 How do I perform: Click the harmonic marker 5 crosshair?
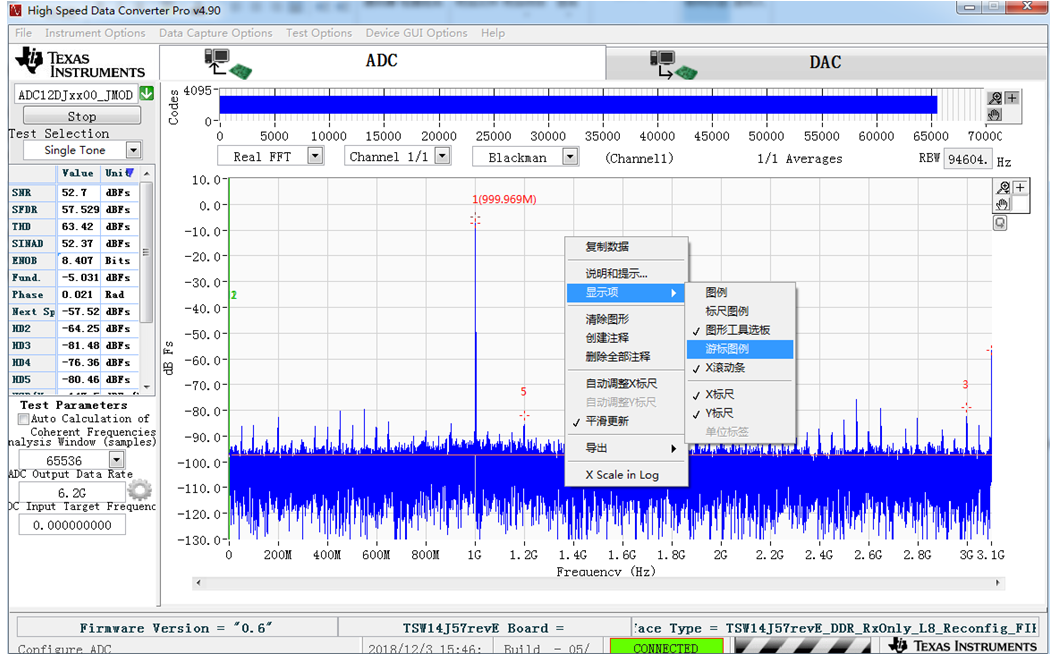(524, 416)
